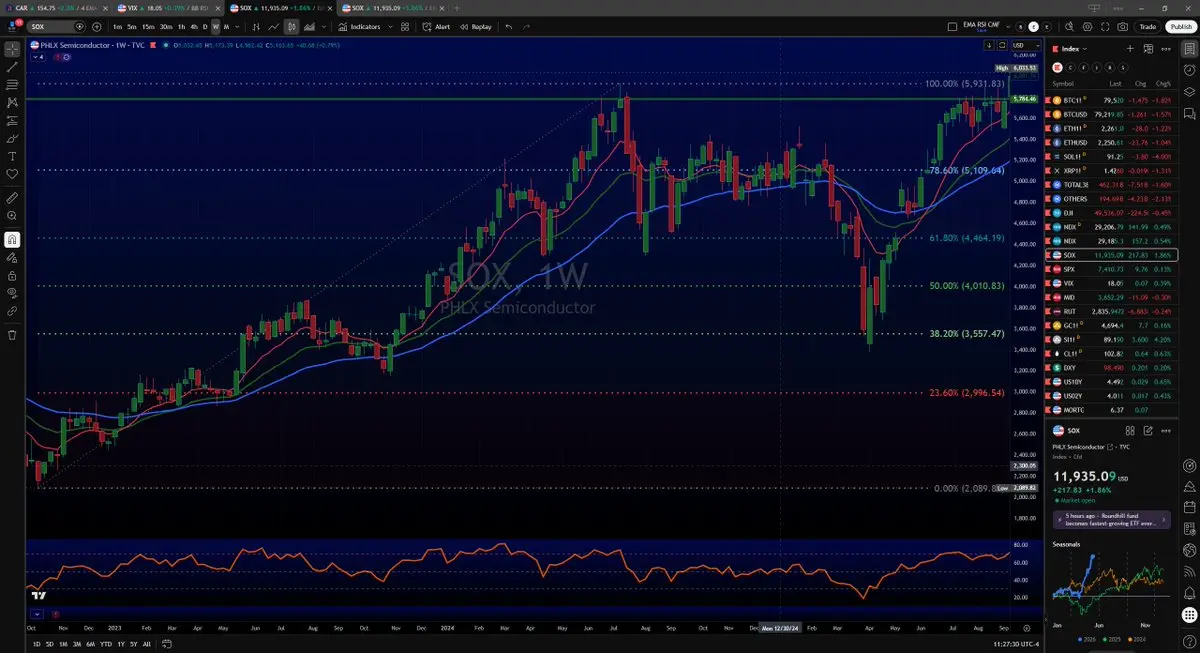
Task: Switch to the VIX browser tab
Action: coord(168,7)
